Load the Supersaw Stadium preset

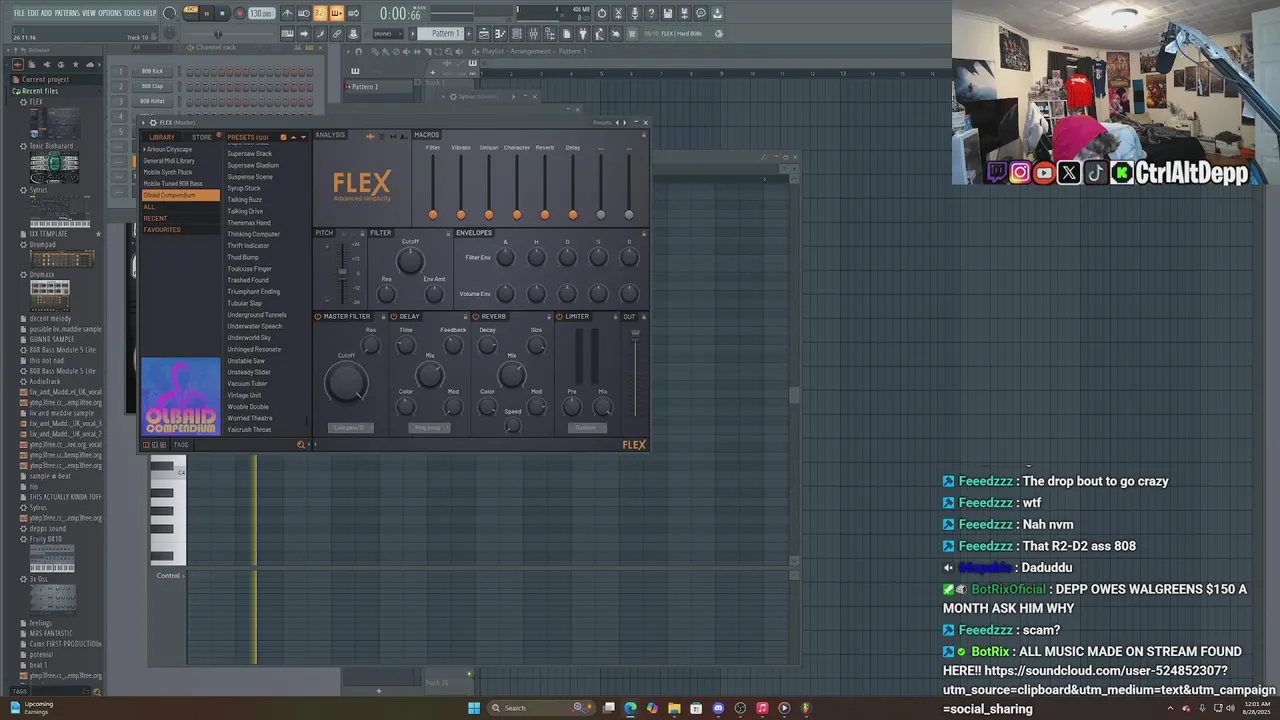pyautogui.click(x=253, y=165)
